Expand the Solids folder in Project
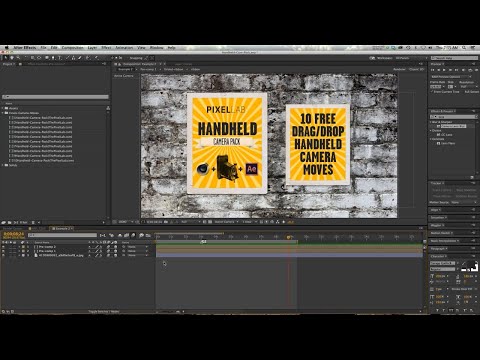 pos(3,165)
